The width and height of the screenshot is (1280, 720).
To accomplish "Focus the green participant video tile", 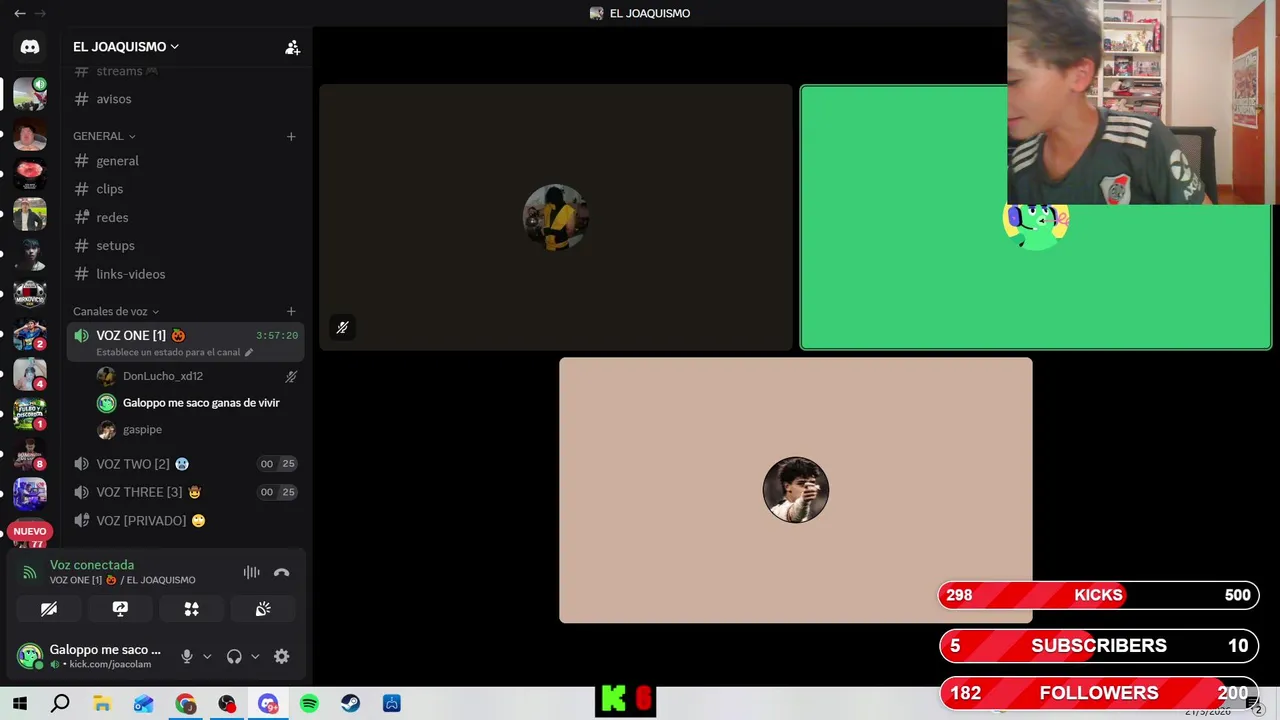I will [x=1035, y=217].
